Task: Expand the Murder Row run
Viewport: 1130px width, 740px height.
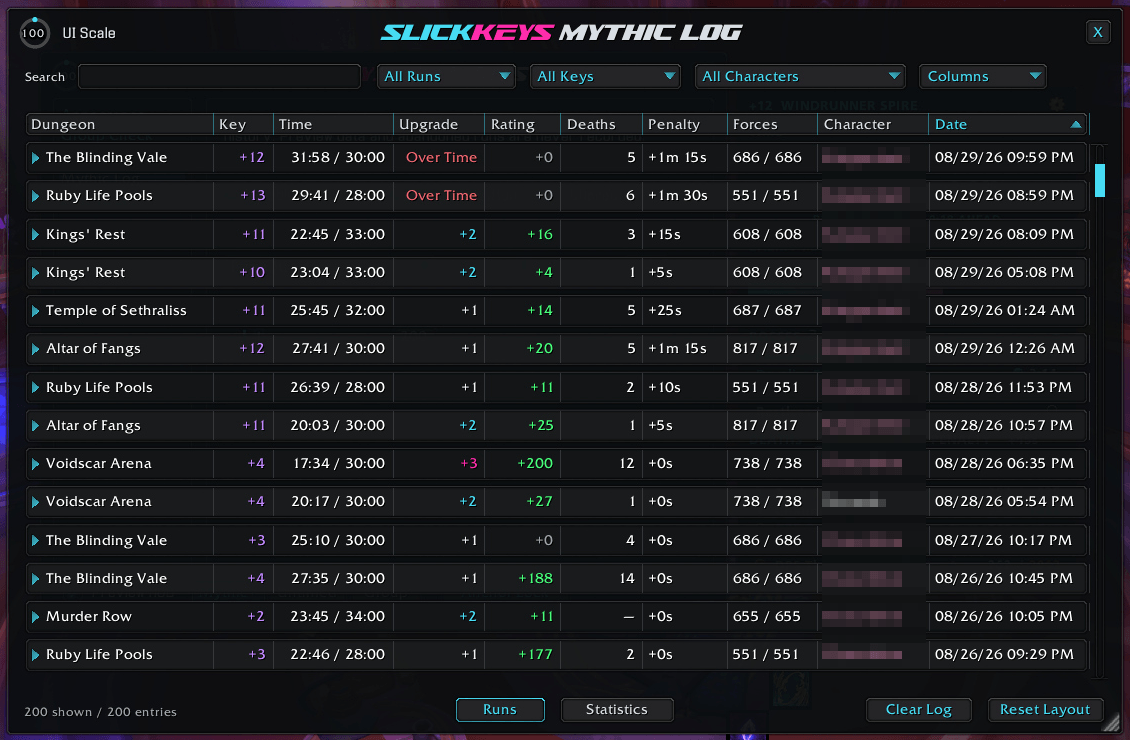Action: (35, 617)
